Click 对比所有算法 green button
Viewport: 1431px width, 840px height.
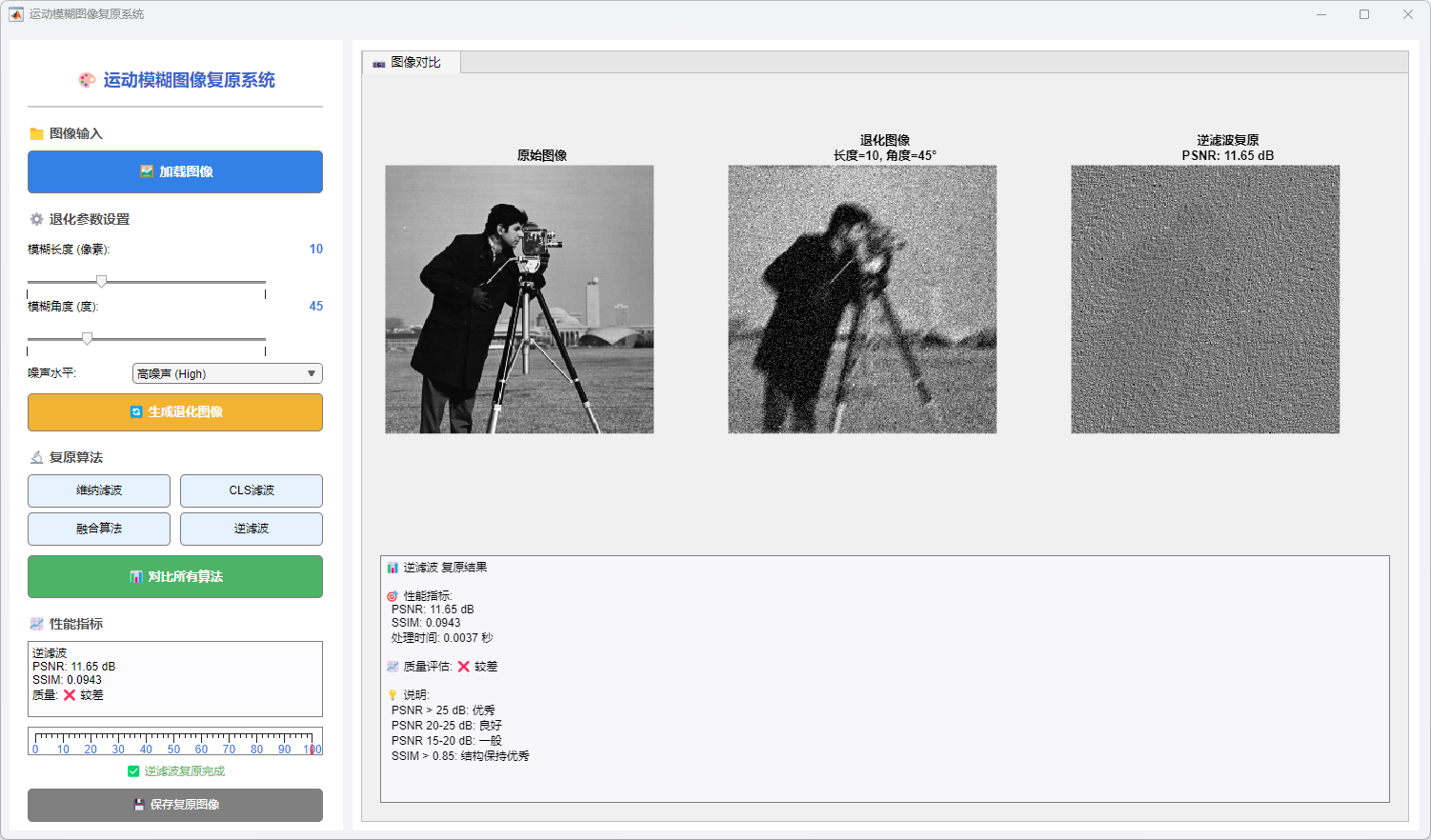(x=175, y=576)
